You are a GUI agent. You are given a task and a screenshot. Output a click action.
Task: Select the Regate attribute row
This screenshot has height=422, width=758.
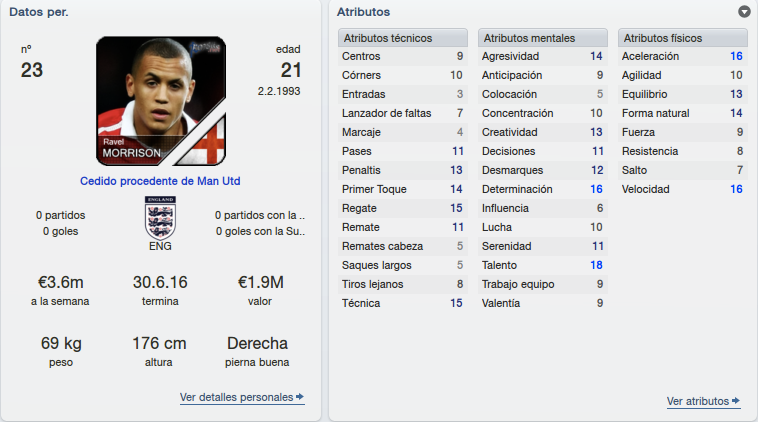[403, 208]
